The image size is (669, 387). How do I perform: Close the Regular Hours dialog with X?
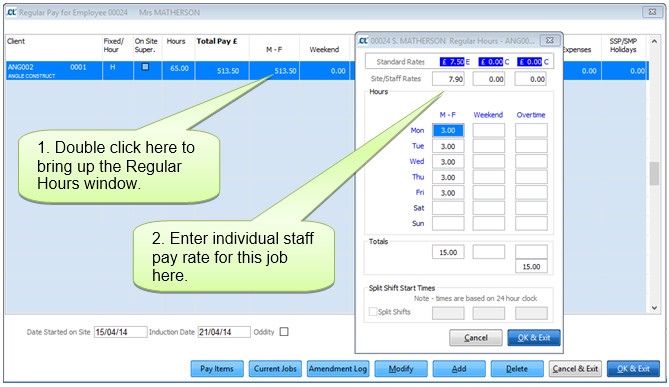(x=550, y=40)
